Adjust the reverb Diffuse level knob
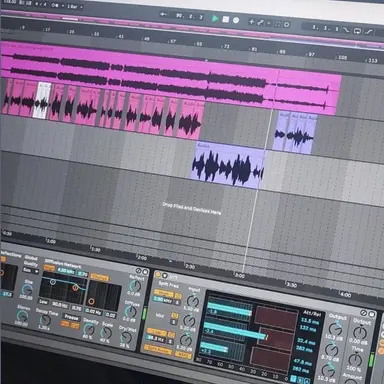 coord(130,311)
